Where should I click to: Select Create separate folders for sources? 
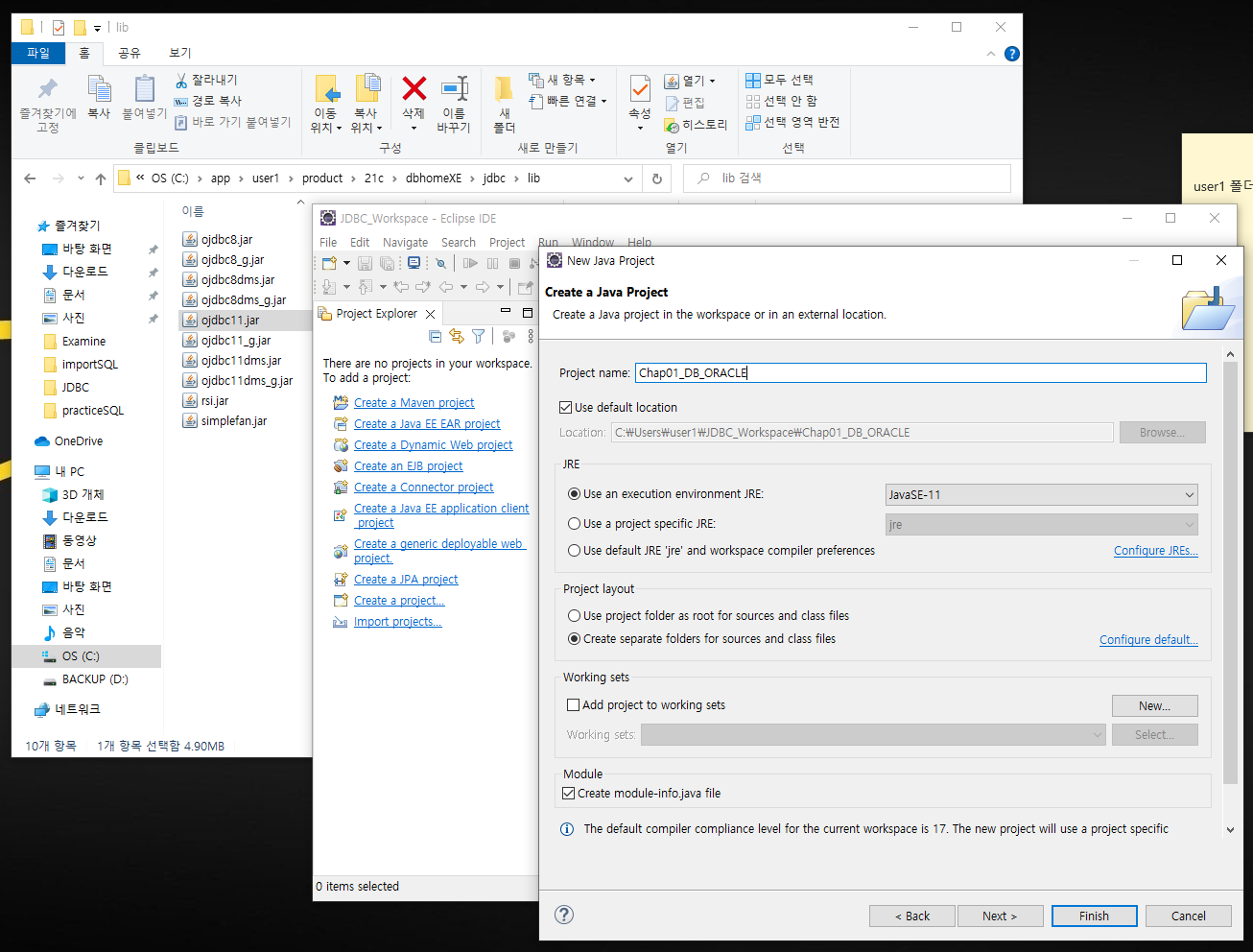[x=575, y=639]
